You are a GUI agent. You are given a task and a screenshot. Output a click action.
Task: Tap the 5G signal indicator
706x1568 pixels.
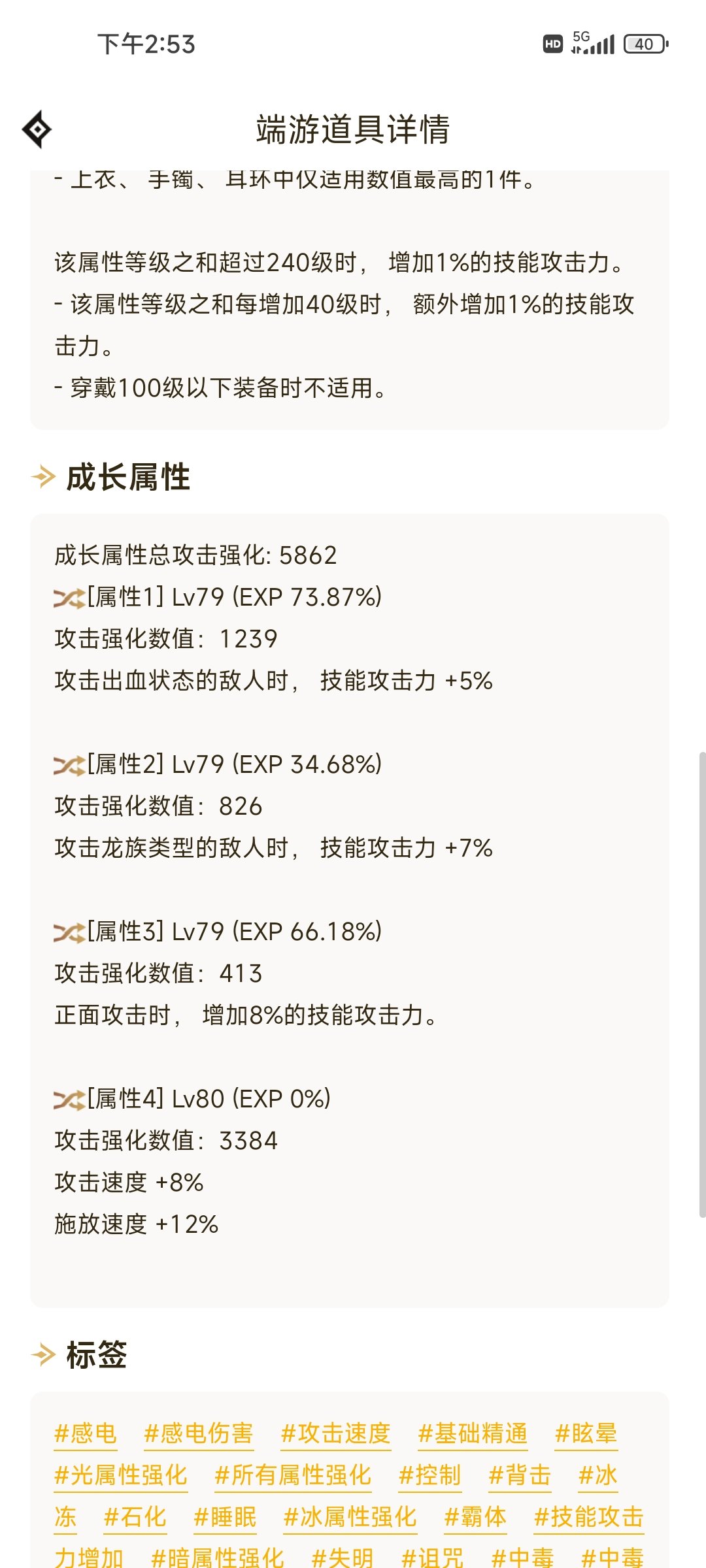pyautogui.click(x=592, y=43)
